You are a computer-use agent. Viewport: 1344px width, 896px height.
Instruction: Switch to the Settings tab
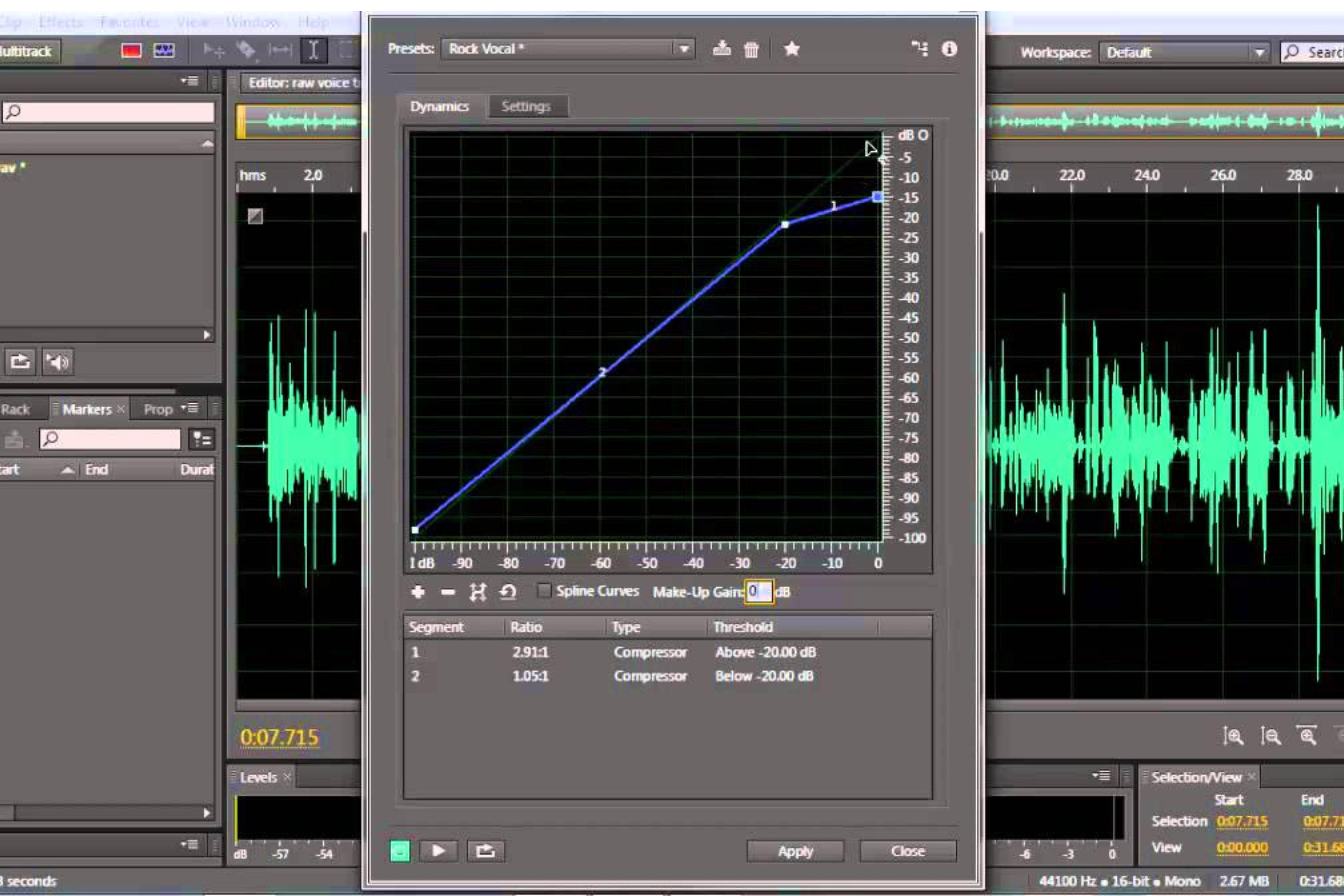click(x=526, y=106)
